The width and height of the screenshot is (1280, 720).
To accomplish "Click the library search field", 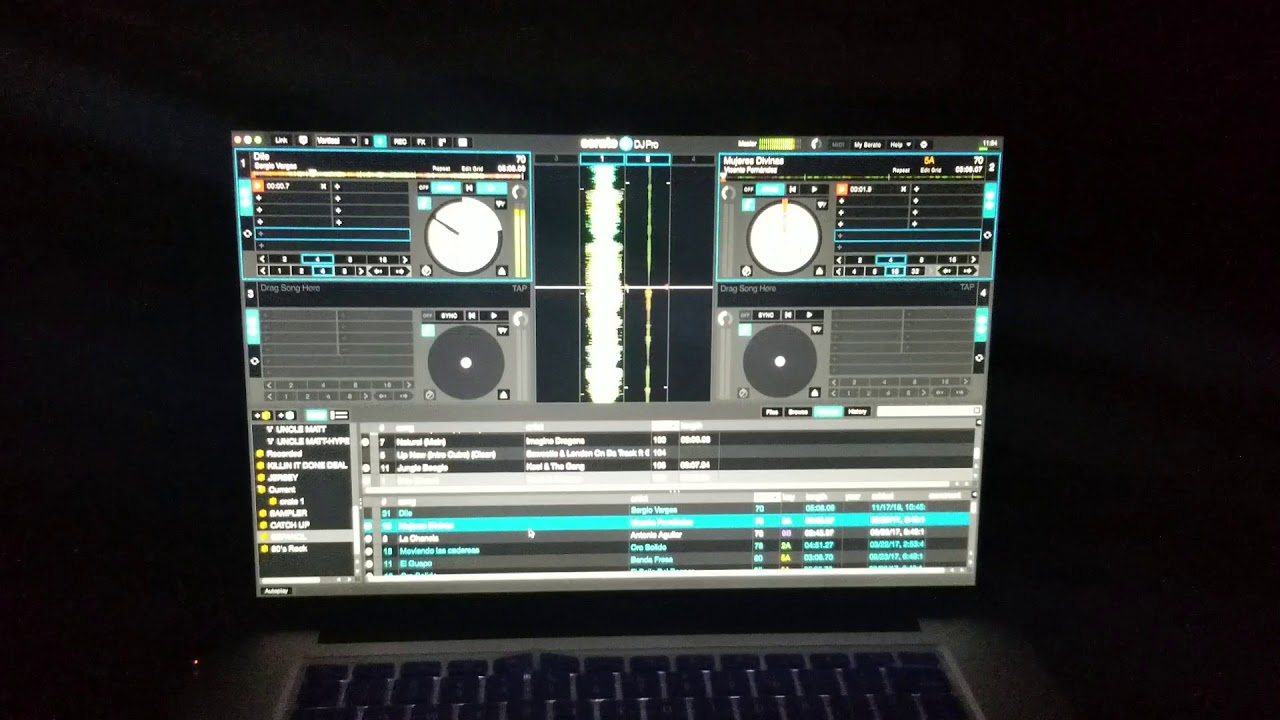I will 928,411.
